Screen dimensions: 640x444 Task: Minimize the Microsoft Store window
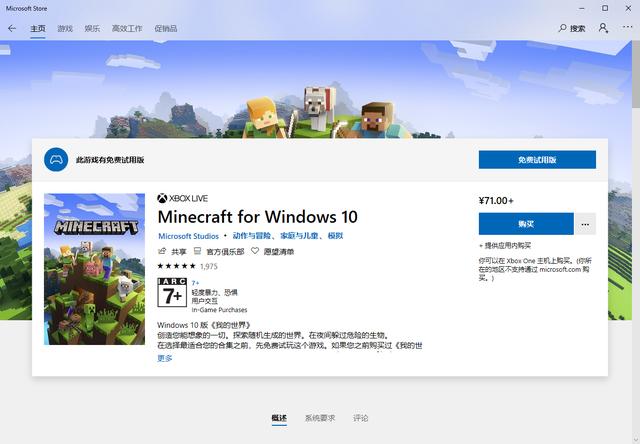coord(582,8)
